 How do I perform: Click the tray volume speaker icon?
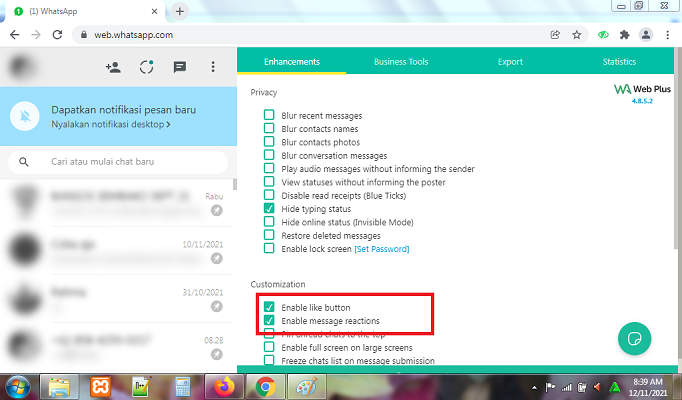point(597,387)
